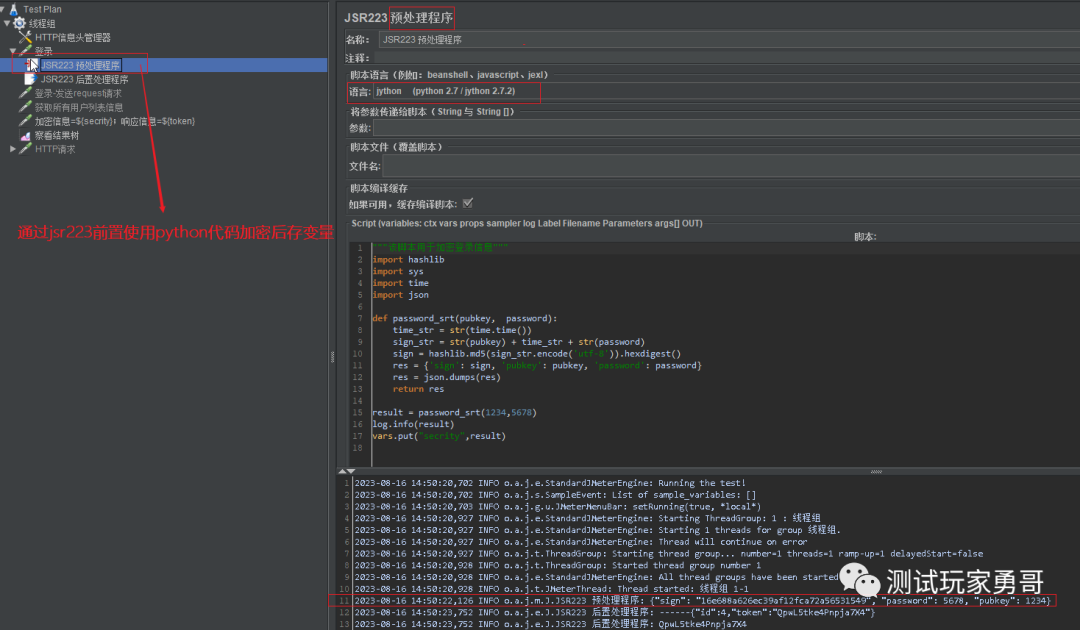Viewport: 1080px width, 630px height.
Task: Collapse the Test Plan tree node
Action: (x=3, y=10)
